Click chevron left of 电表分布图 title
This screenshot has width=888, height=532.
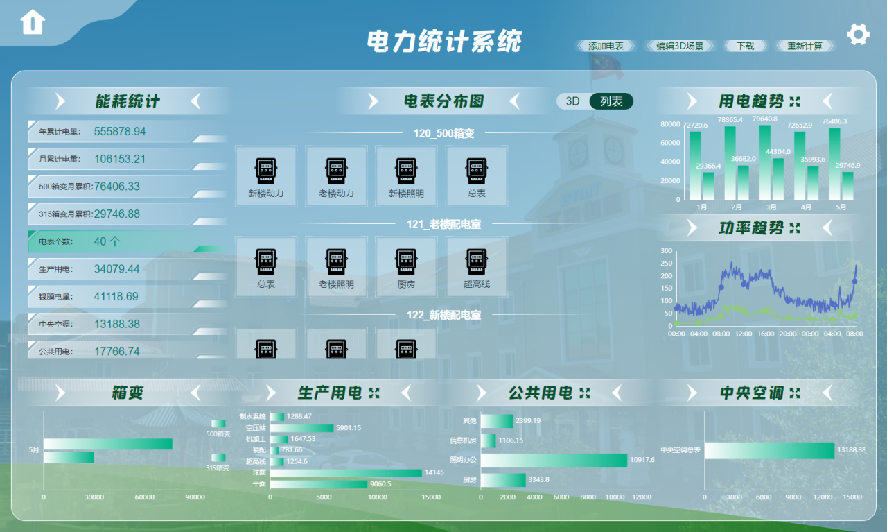[x=373, y=101]
